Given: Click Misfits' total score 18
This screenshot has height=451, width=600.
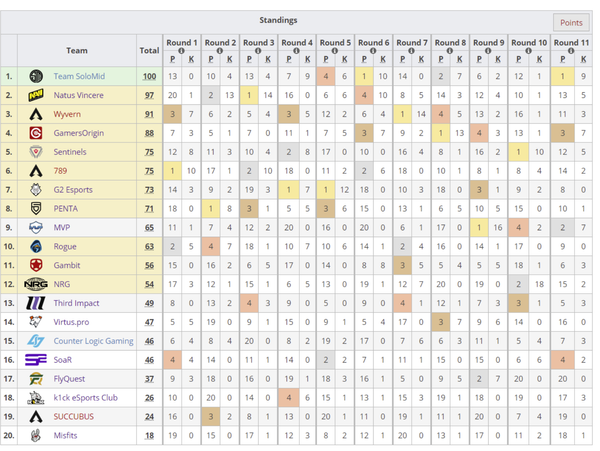Looking at the screenshot, I should 149,435.
